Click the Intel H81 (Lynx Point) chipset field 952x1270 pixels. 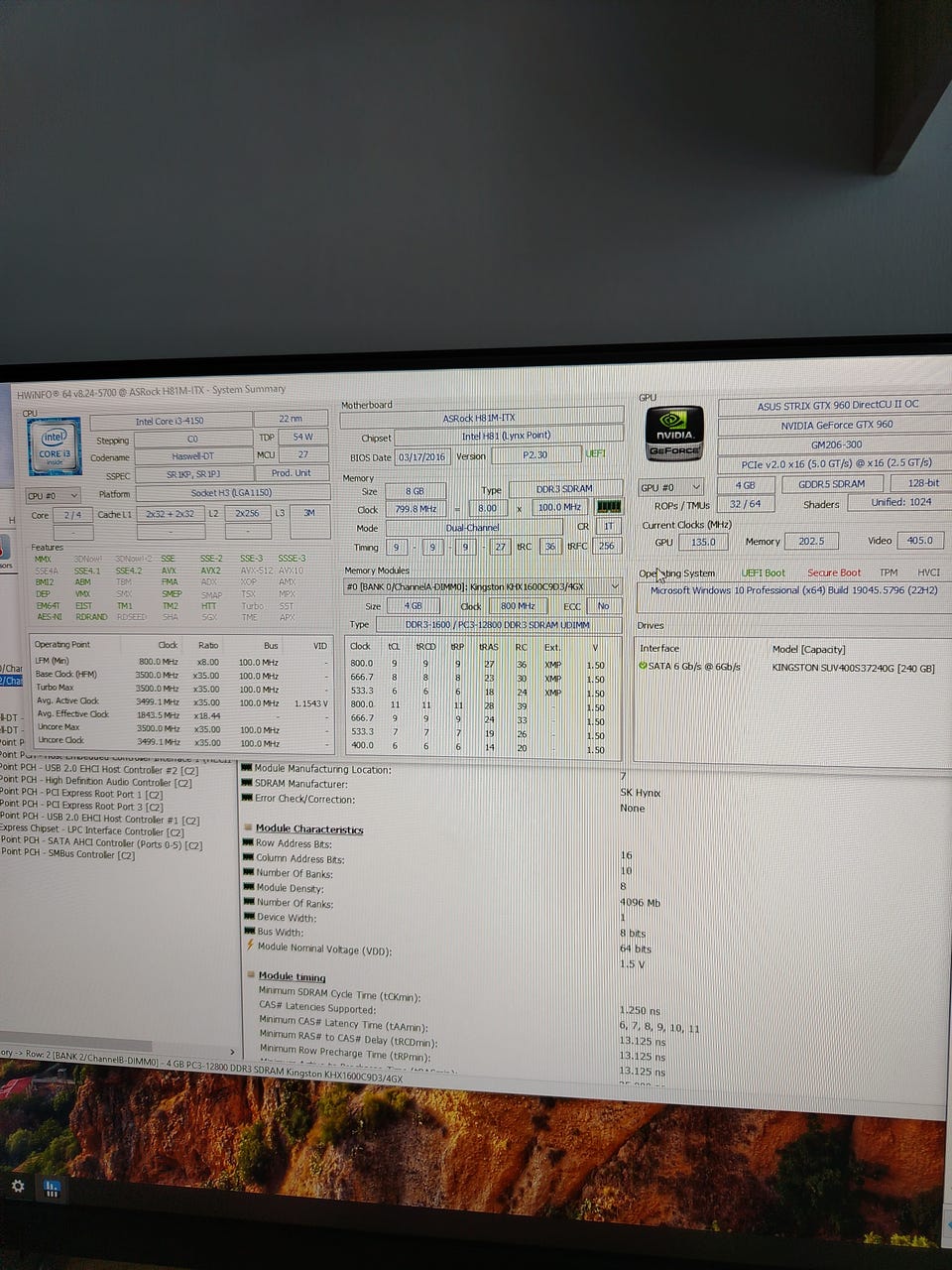coord(507,437)
